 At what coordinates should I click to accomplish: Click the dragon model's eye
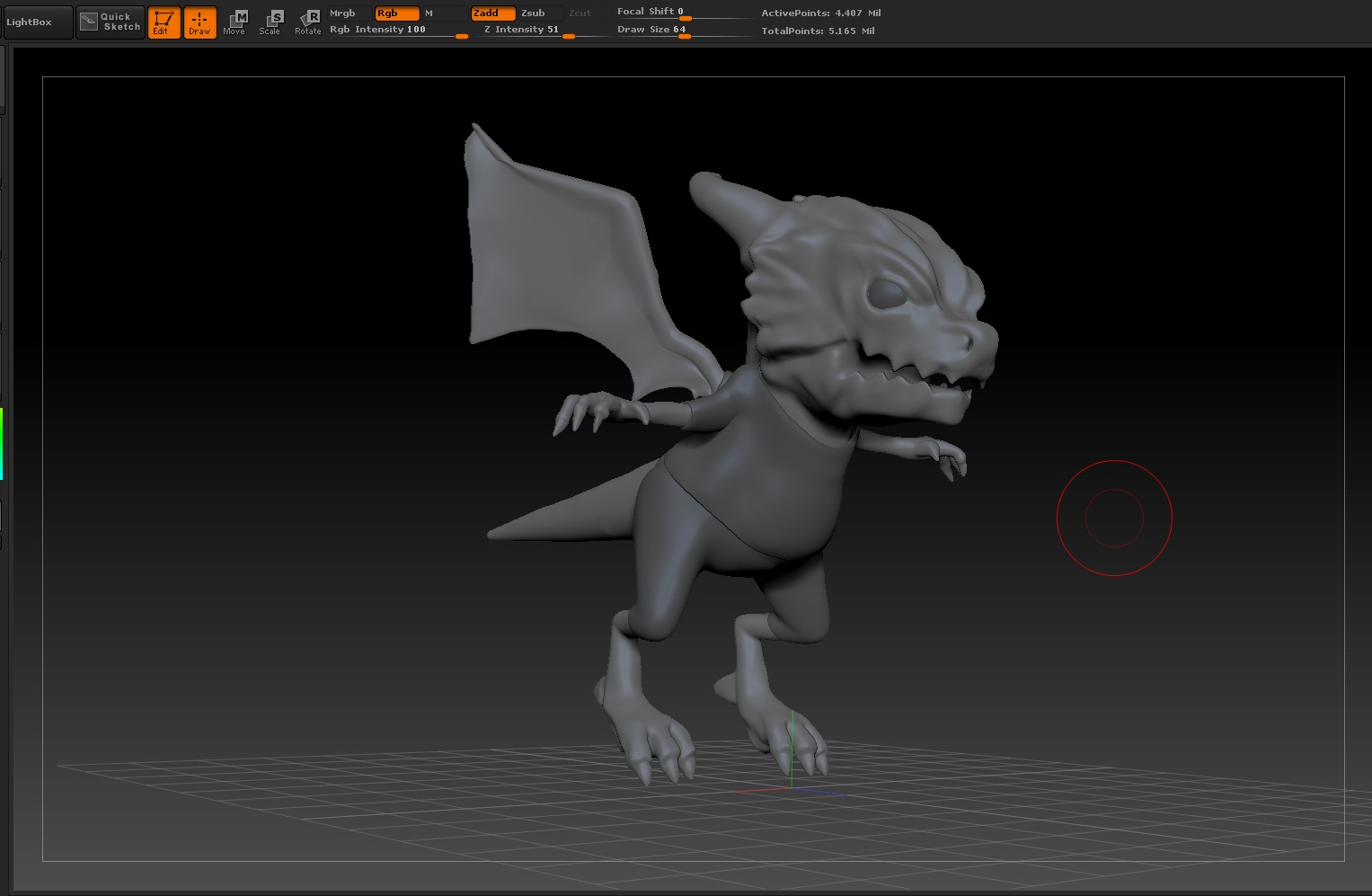coord(886,293)
